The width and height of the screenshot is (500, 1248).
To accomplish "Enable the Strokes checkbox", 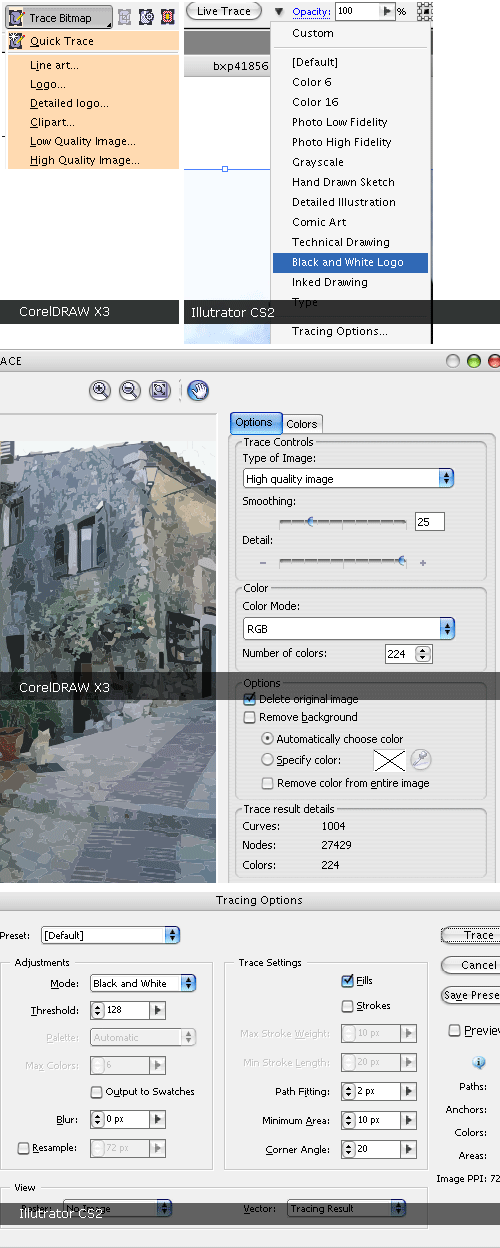I will (x=347, y=1006).
